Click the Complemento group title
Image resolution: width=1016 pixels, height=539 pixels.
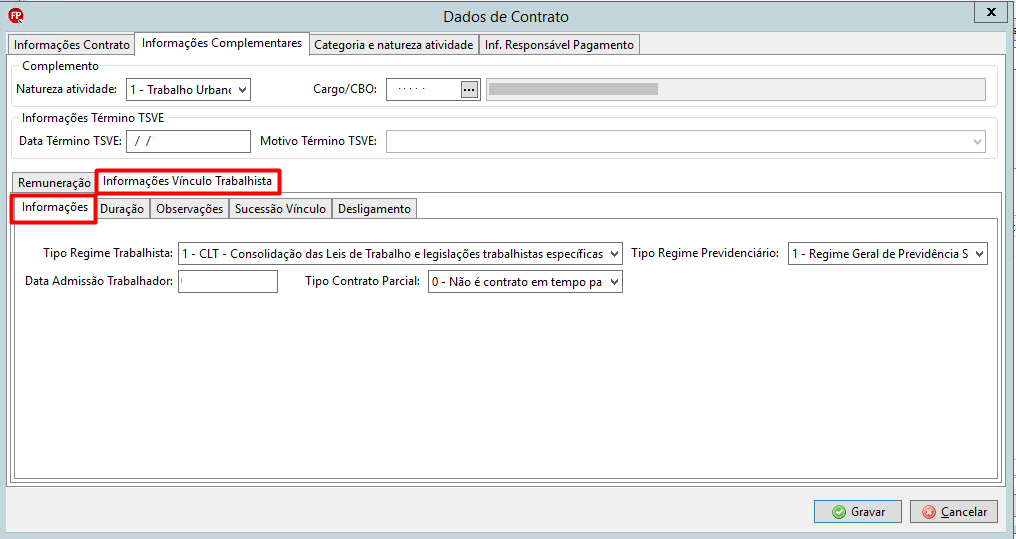click(60, 66)
